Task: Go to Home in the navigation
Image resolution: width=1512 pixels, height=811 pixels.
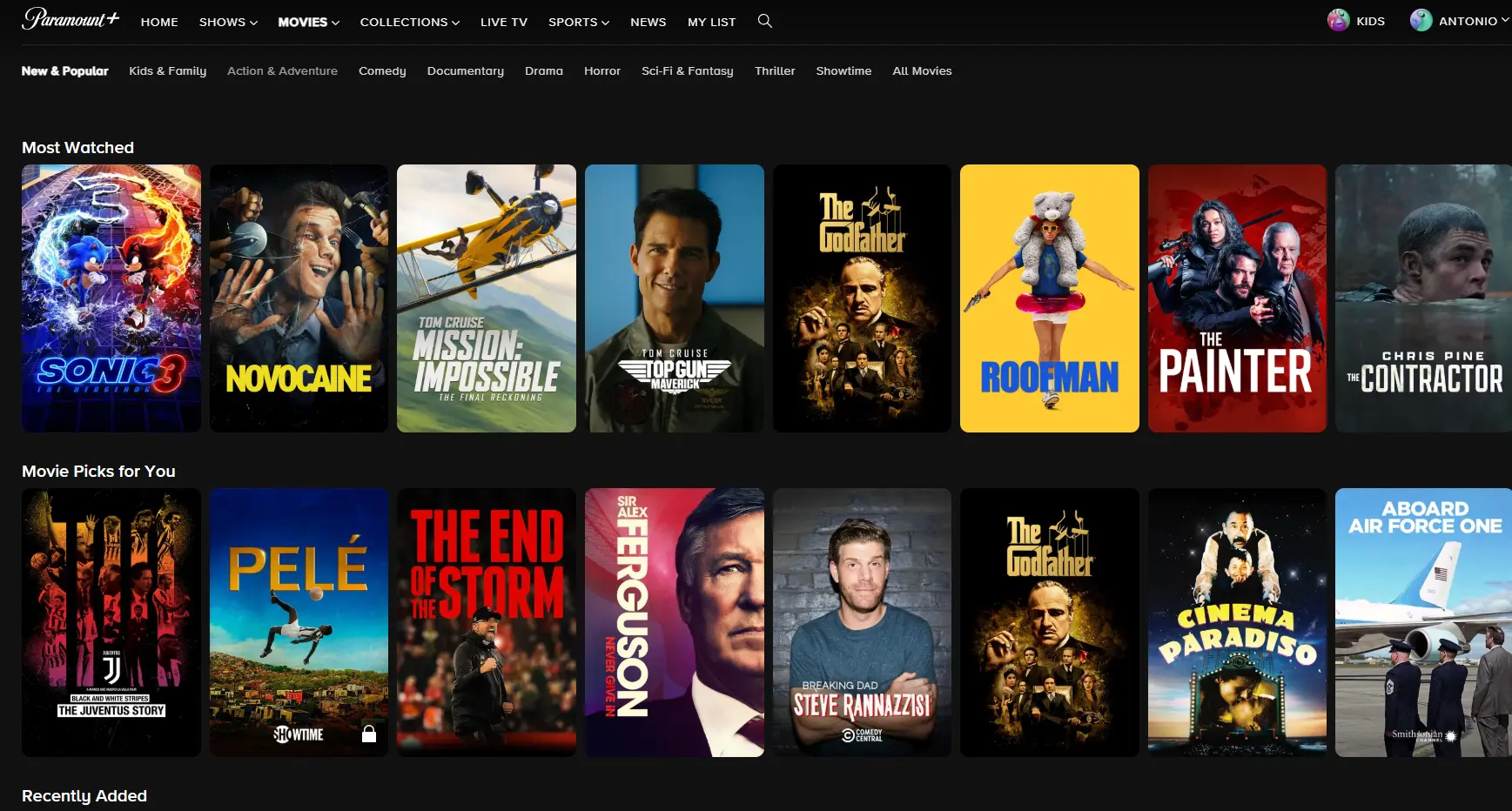Action: coord(159,22)
